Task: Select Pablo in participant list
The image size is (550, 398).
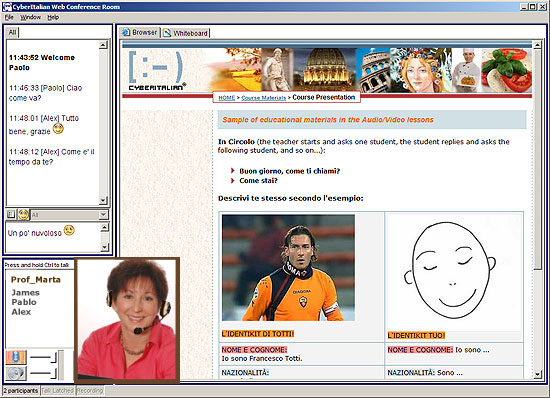Action: [x=24, y=302]
